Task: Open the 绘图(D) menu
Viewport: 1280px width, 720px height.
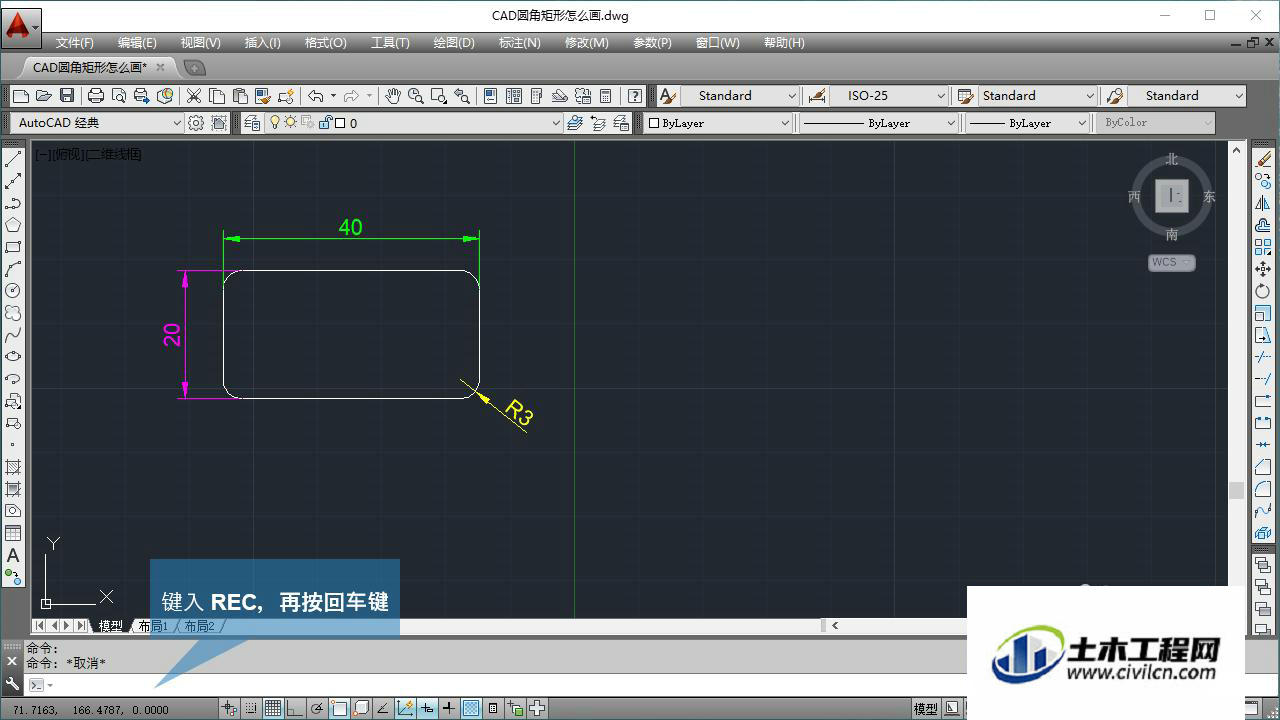Action: [x=454, y=43]
